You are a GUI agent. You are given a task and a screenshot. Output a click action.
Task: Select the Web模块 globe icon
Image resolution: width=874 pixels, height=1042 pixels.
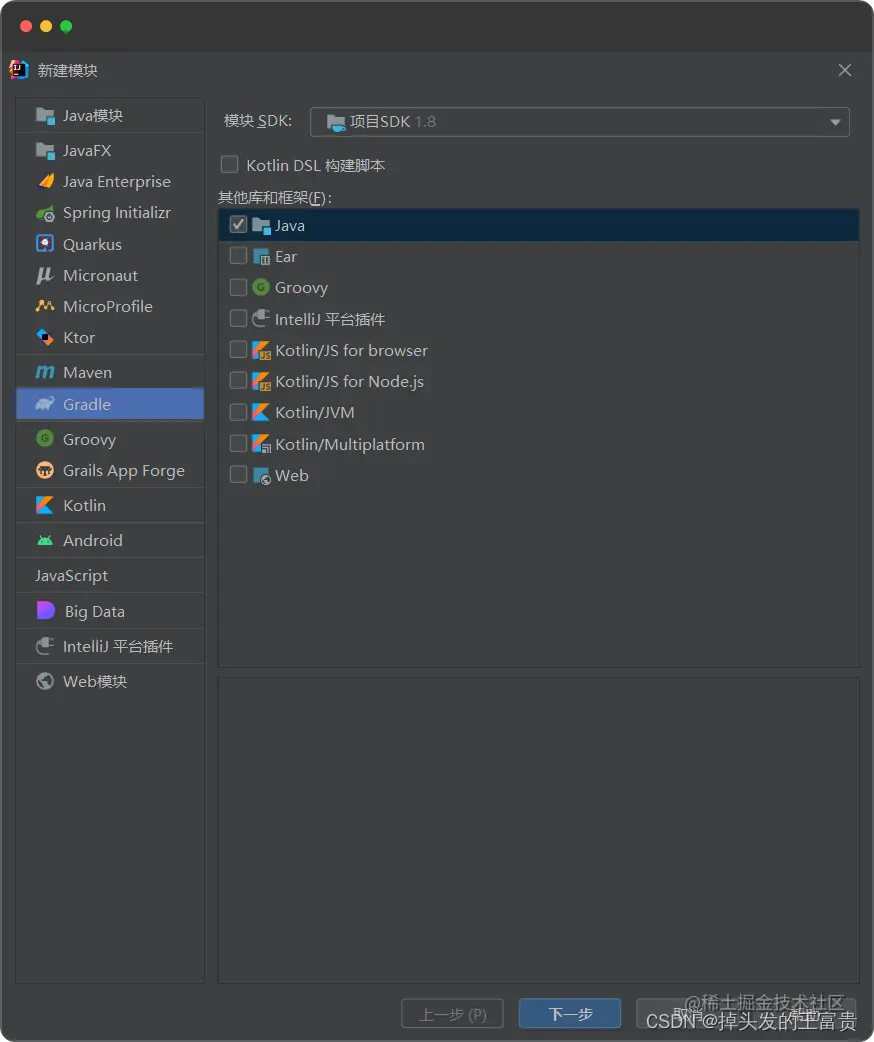point(45,681)
